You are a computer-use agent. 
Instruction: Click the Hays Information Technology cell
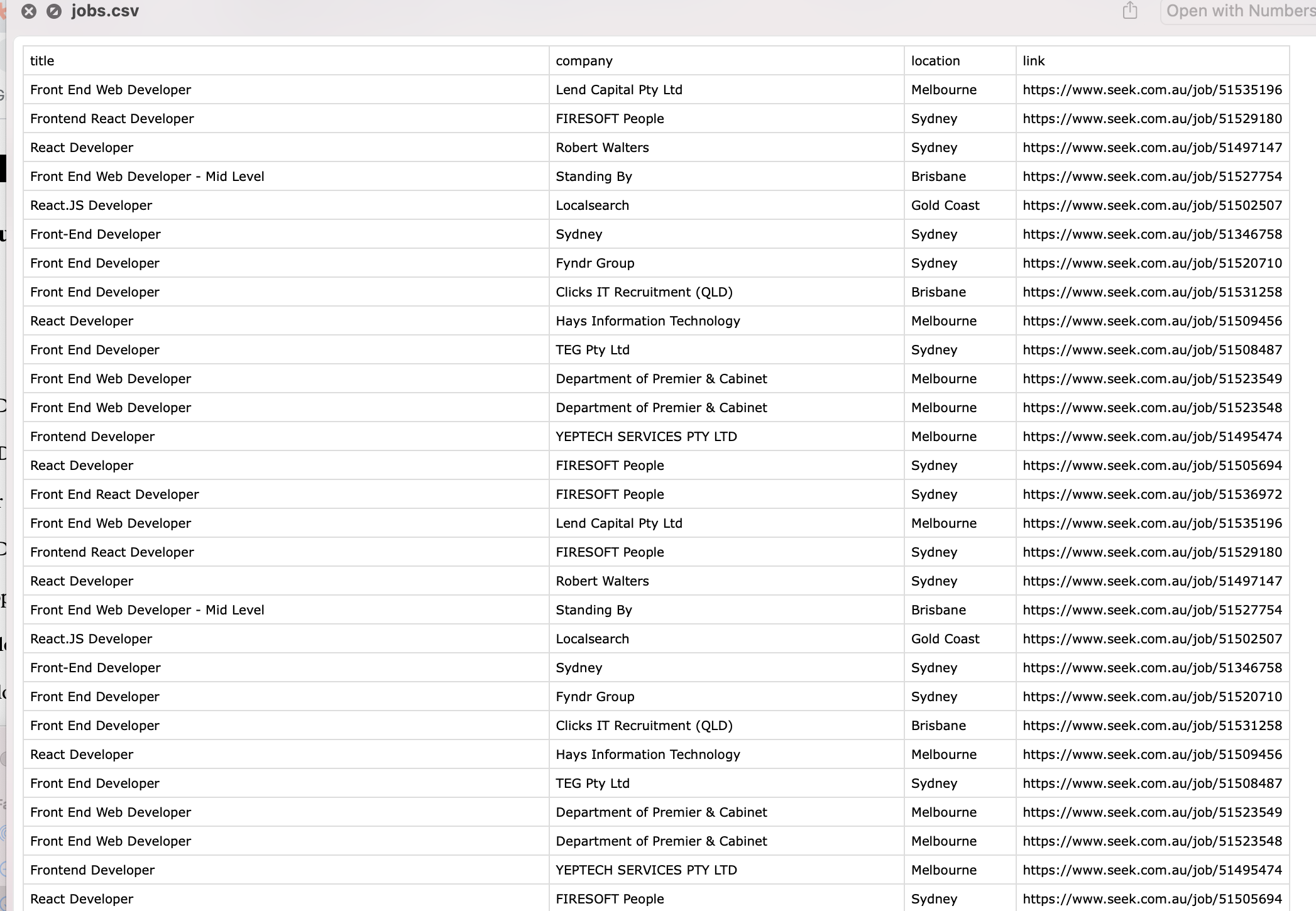tap(648, 320)
